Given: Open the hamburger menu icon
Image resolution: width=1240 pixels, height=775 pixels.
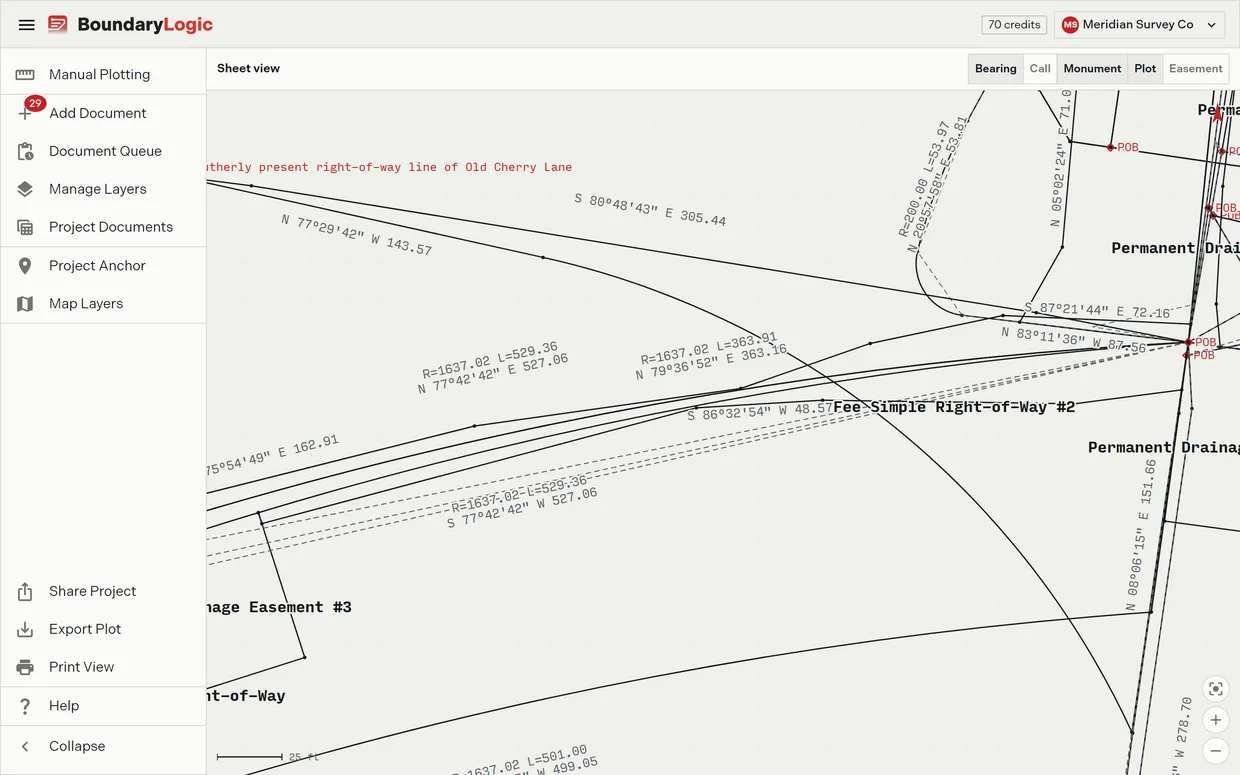Looking at the screenshot, I should [x=27, y=25].
